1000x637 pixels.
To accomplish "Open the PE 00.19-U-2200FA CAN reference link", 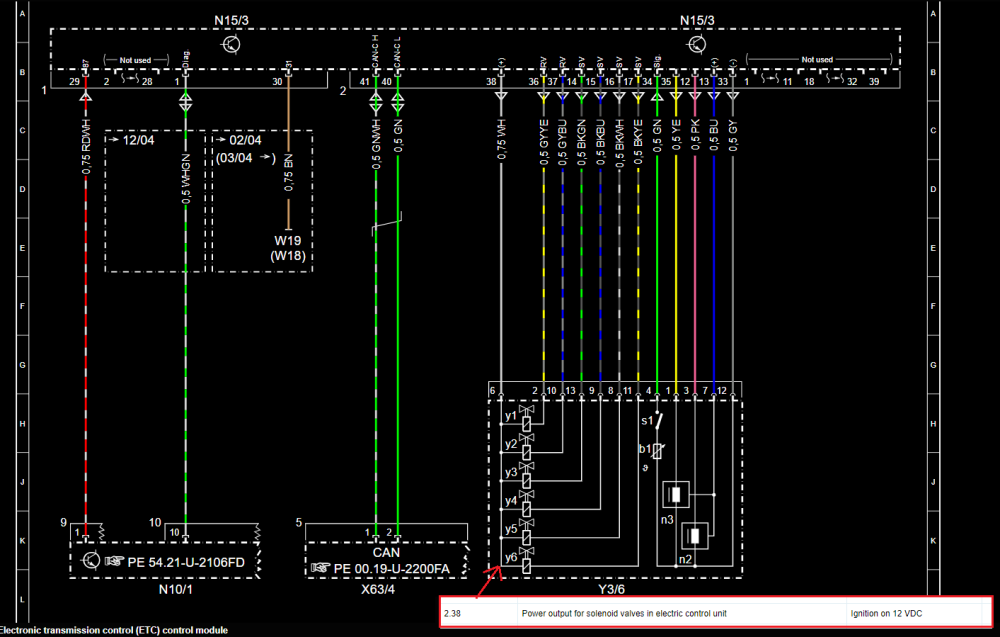I will tap(392, 568).
